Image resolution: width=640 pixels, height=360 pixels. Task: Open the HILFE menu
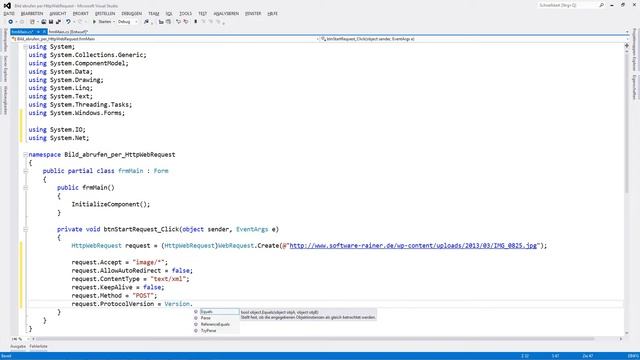(273, 13)
